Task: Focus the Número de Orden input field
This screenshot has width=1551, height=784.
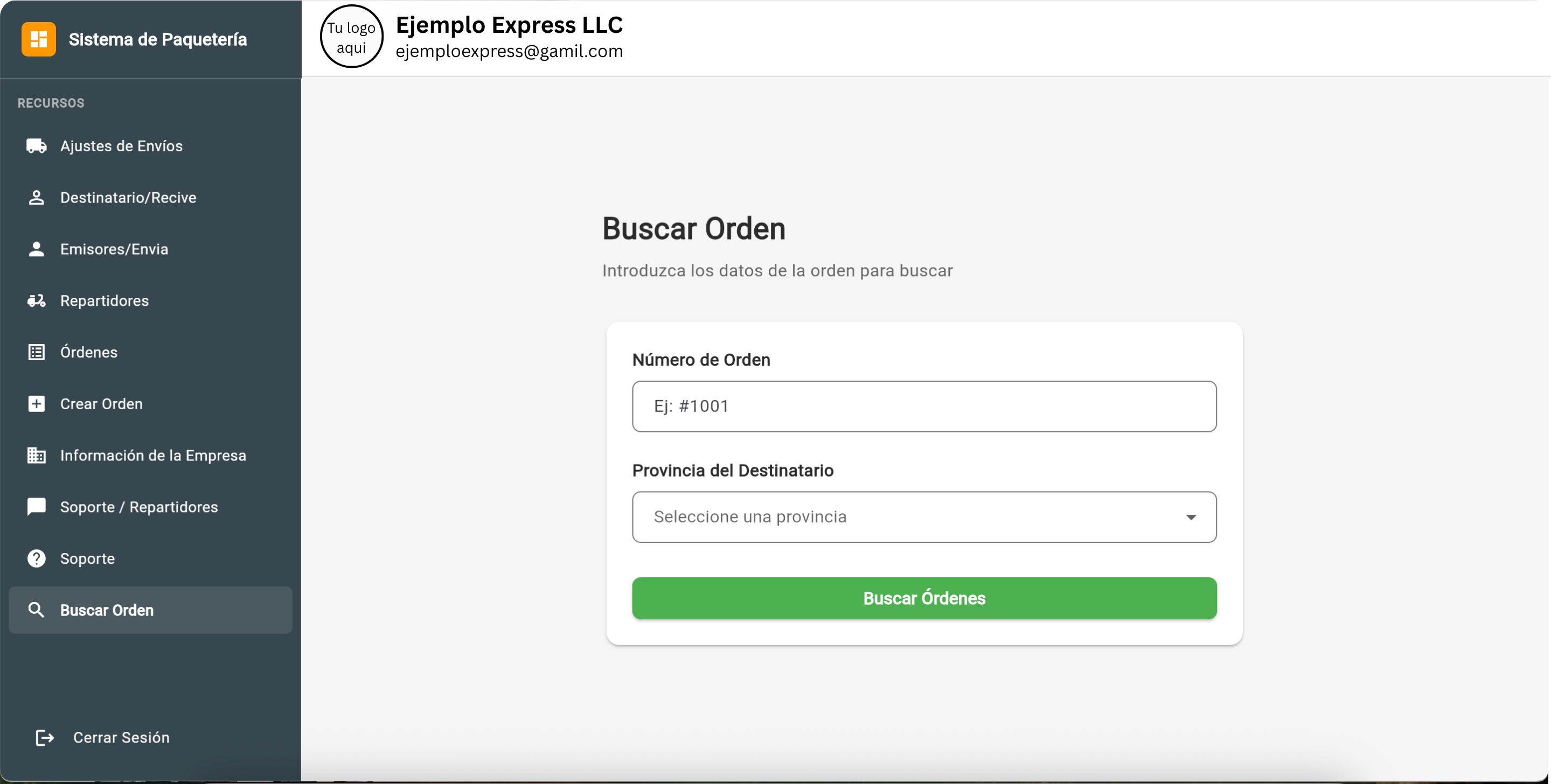Action: tap(923, 406)
